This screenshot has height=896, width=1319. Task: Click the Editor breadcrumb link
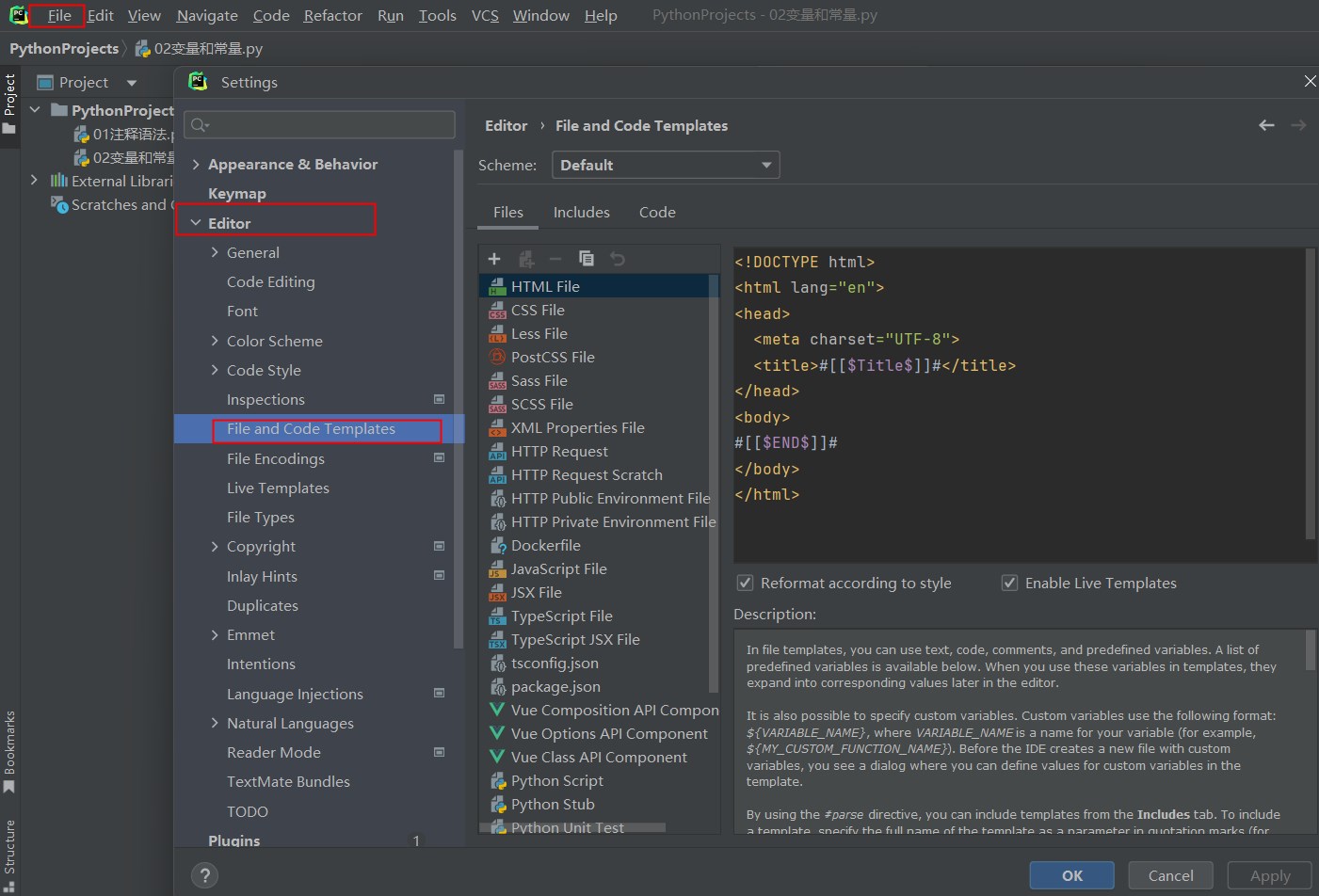506,125
